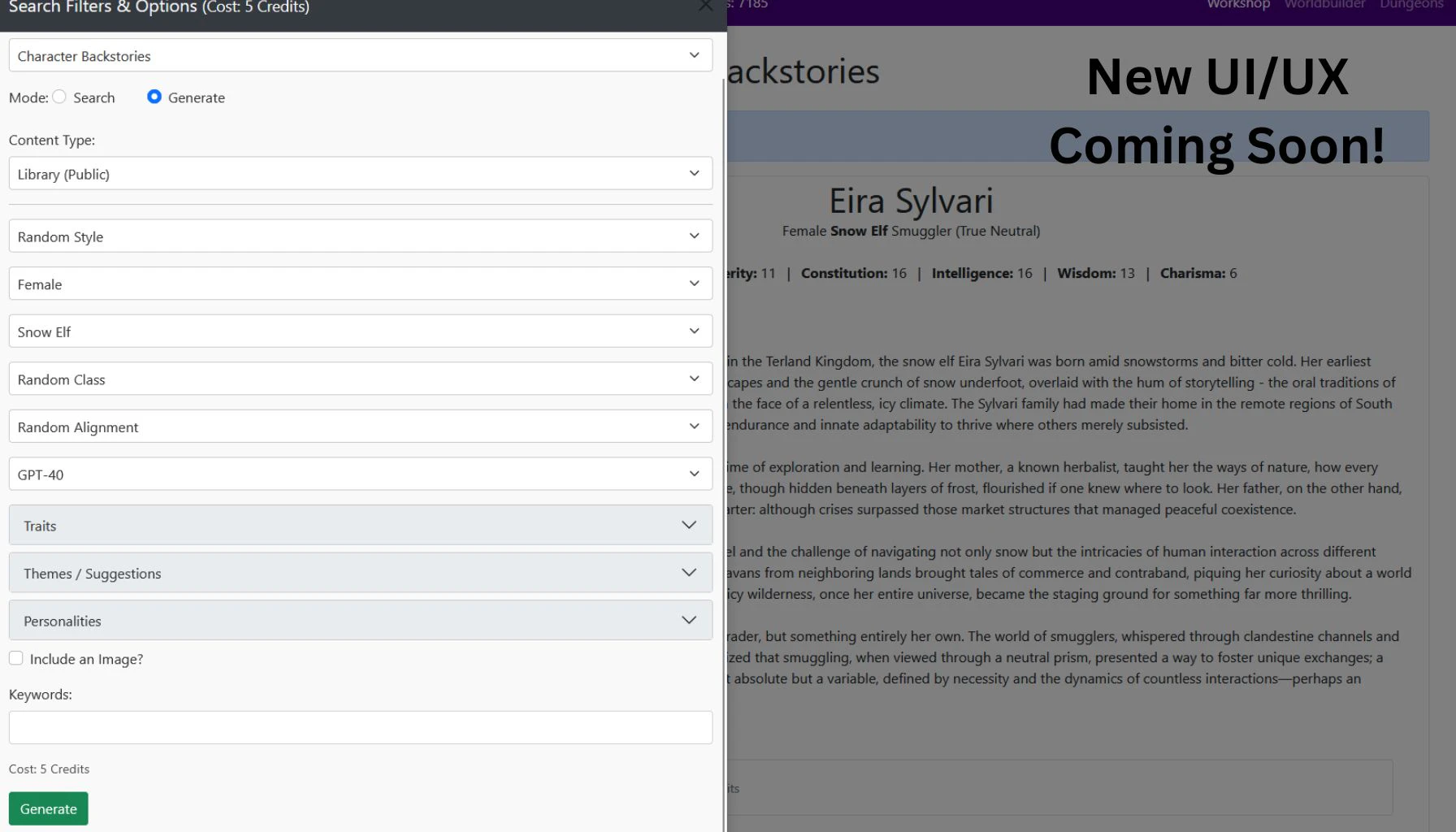
Task: Click the panel's vertical scrollbar
Action: 723,406
